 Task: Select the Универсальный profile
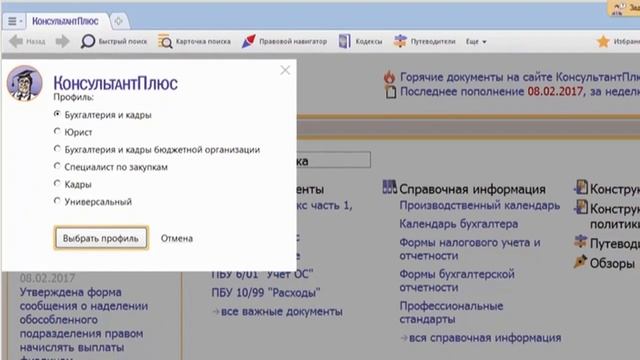click(57, 201)
